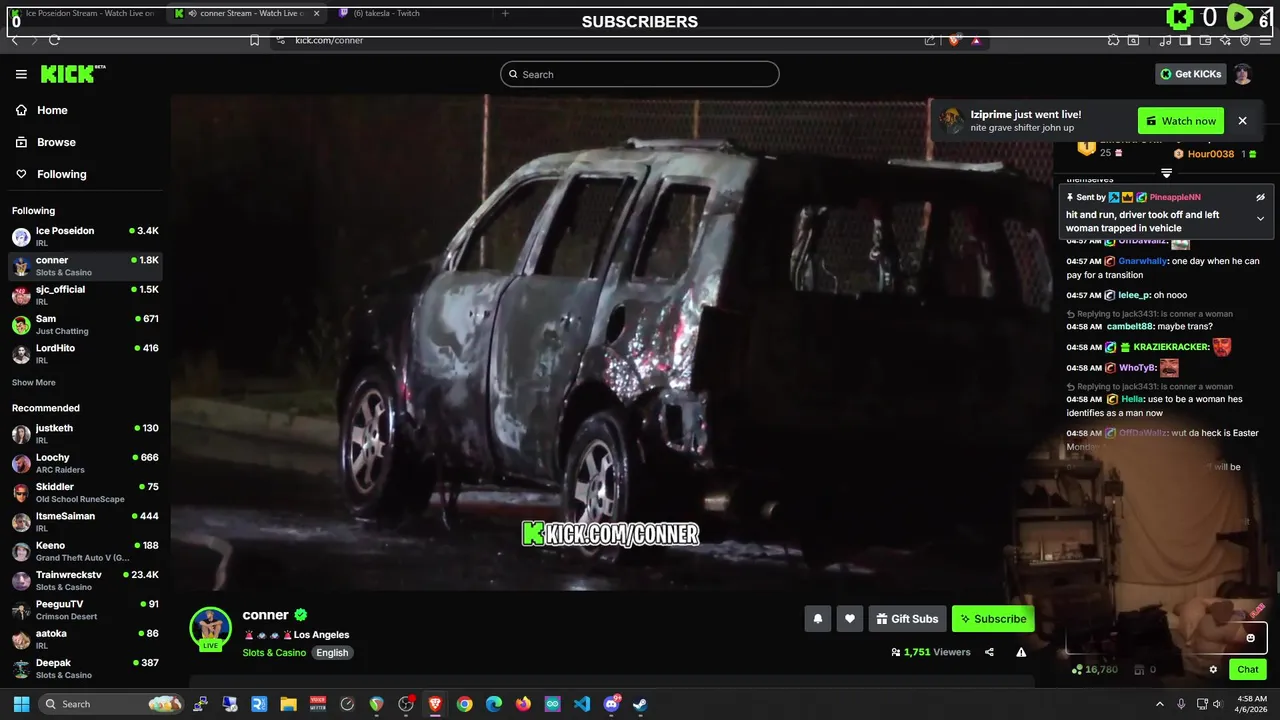1280x720 pixels.
Task: Open ItsmeSalman recommended channel
Action: click(x=85, y=522)
